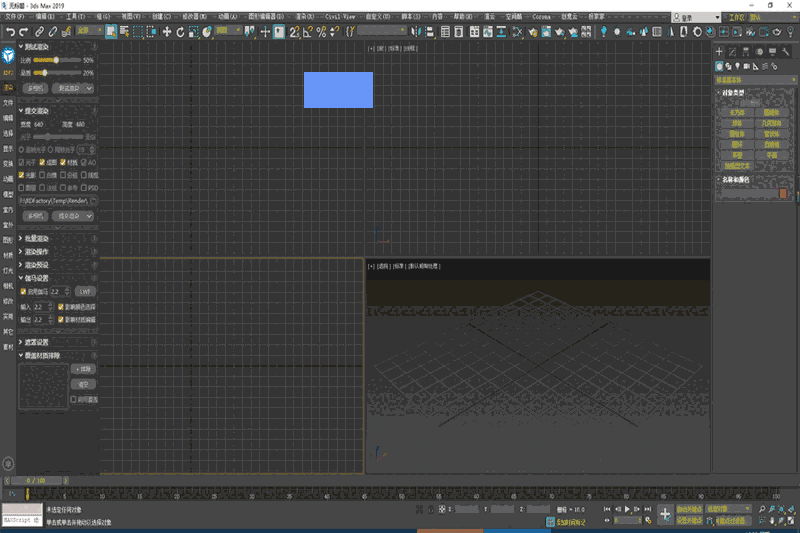Toggle the AO checkbox
800x533 pixels.
[x=84, y=162]
